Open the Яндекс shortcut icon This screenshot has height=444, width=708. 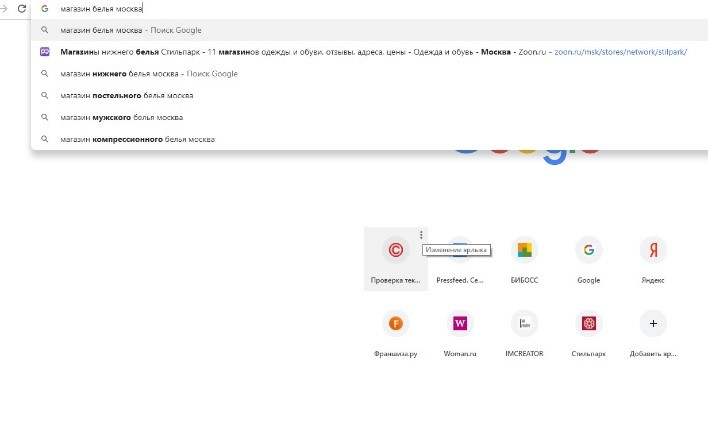pyautogui.click(x=653, y=250)
